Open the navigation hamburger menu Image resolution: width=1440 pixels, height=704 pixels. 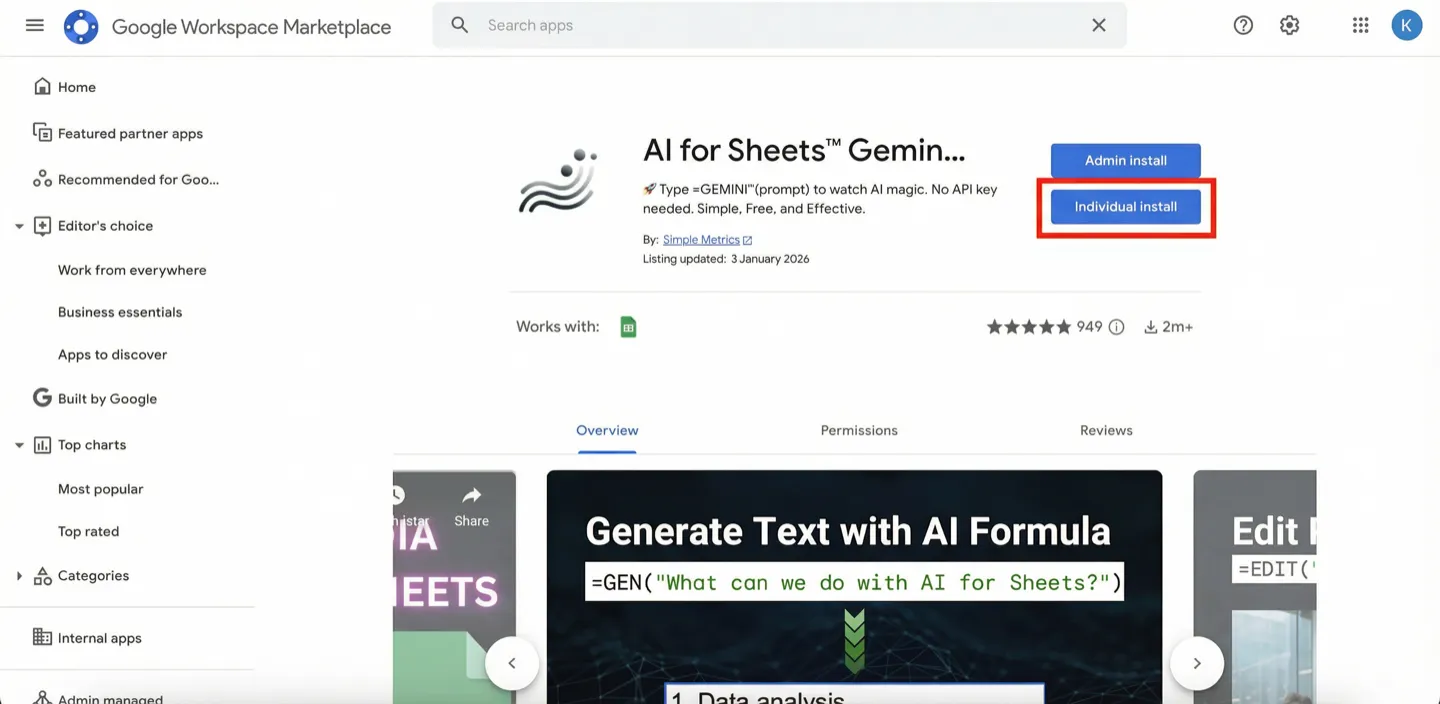34,25
